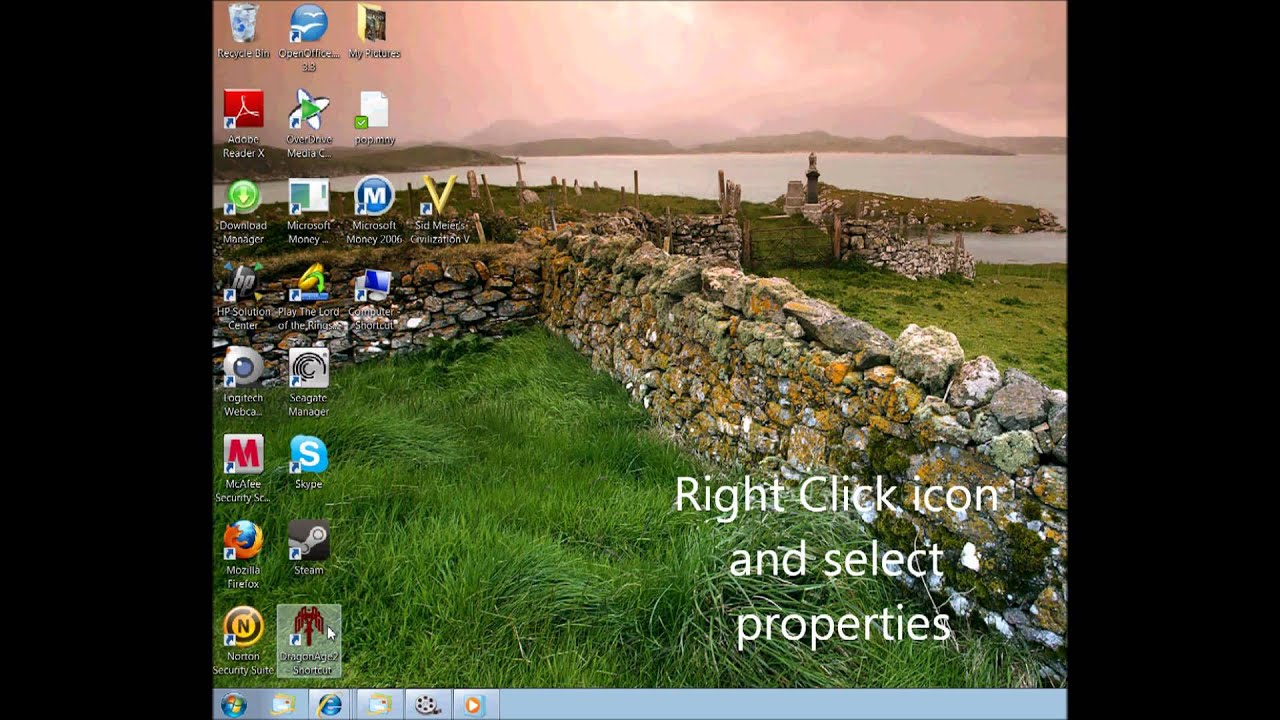Select the Recycle Bin desktop icon
Screen dimensions: 1280x720
coord(243,31)
